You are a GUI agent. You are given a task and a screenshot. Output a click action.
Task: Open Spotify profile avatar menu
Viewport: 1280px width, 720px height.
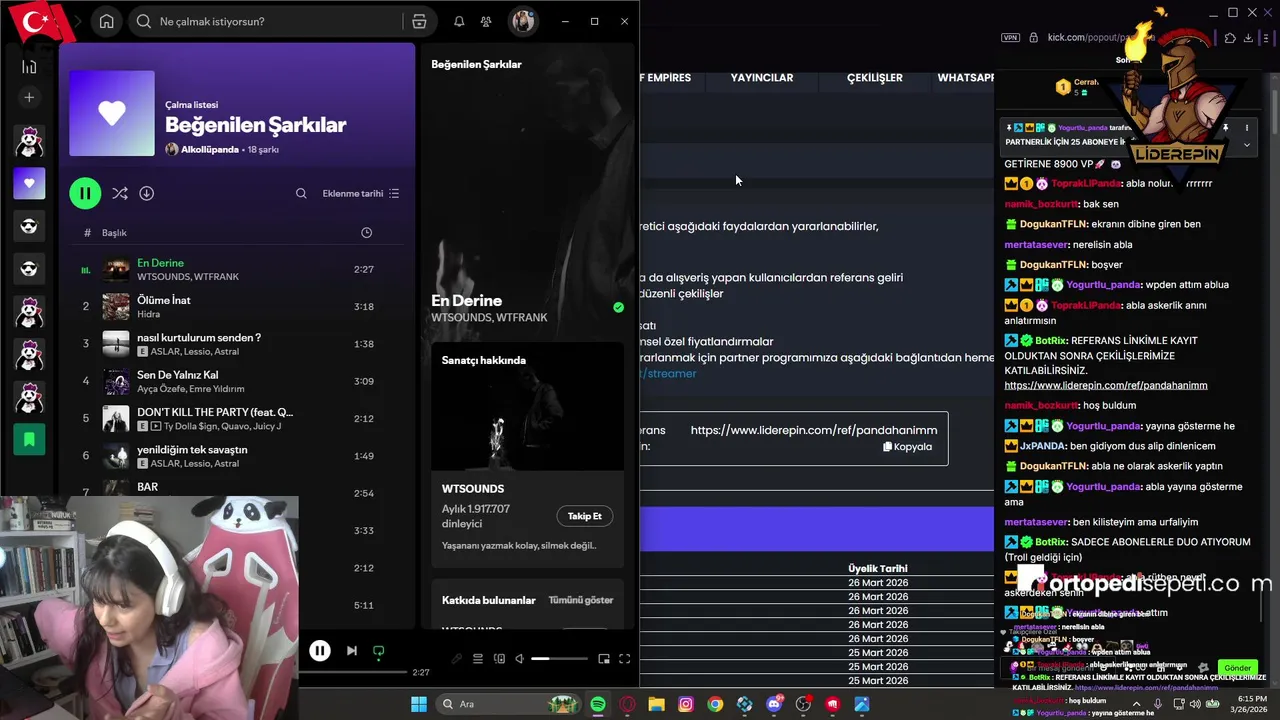pyautogui.click(x=522, y=21)
